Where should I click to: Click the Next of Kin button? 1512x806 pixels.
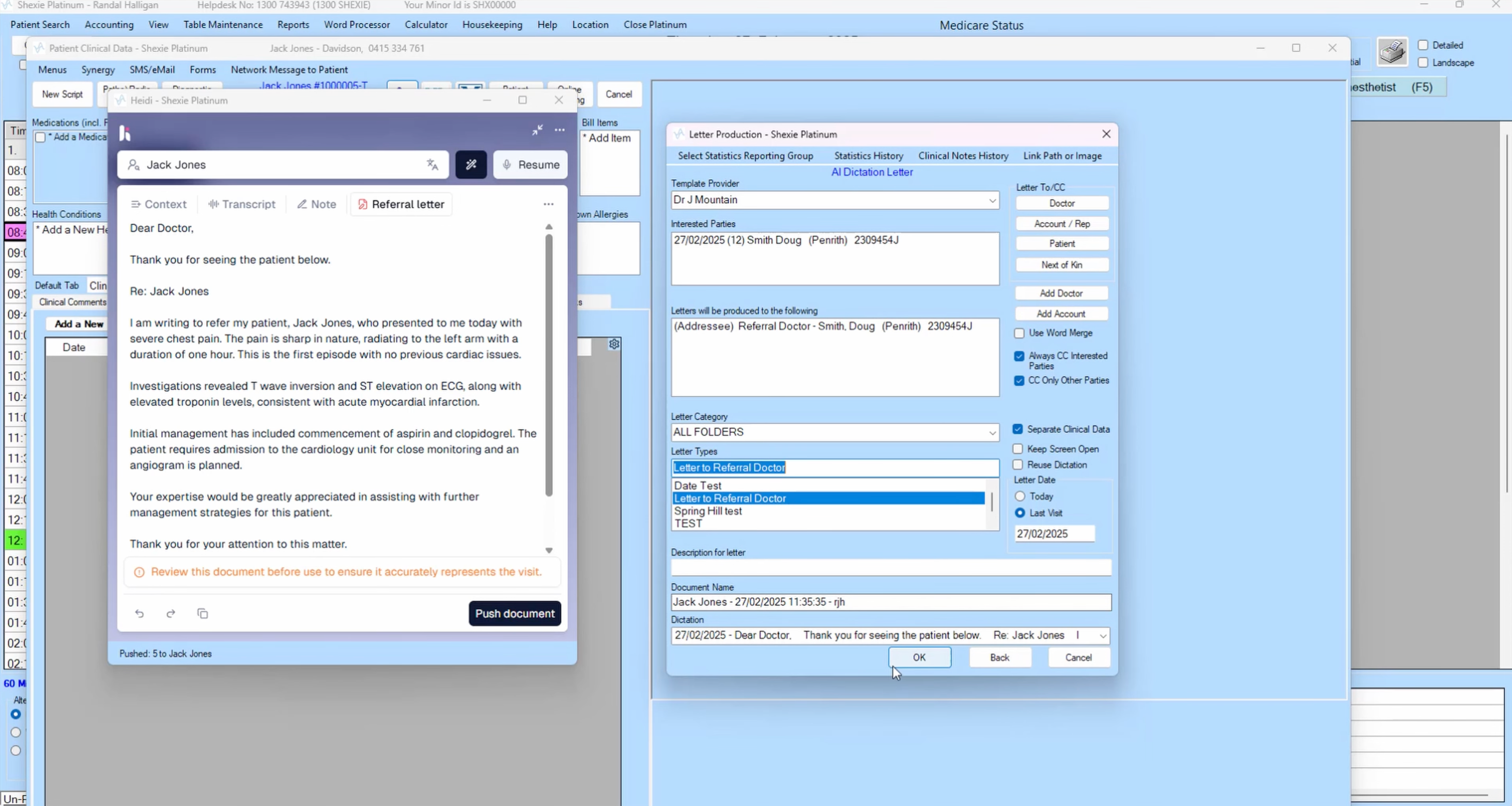click(1062, 265)
